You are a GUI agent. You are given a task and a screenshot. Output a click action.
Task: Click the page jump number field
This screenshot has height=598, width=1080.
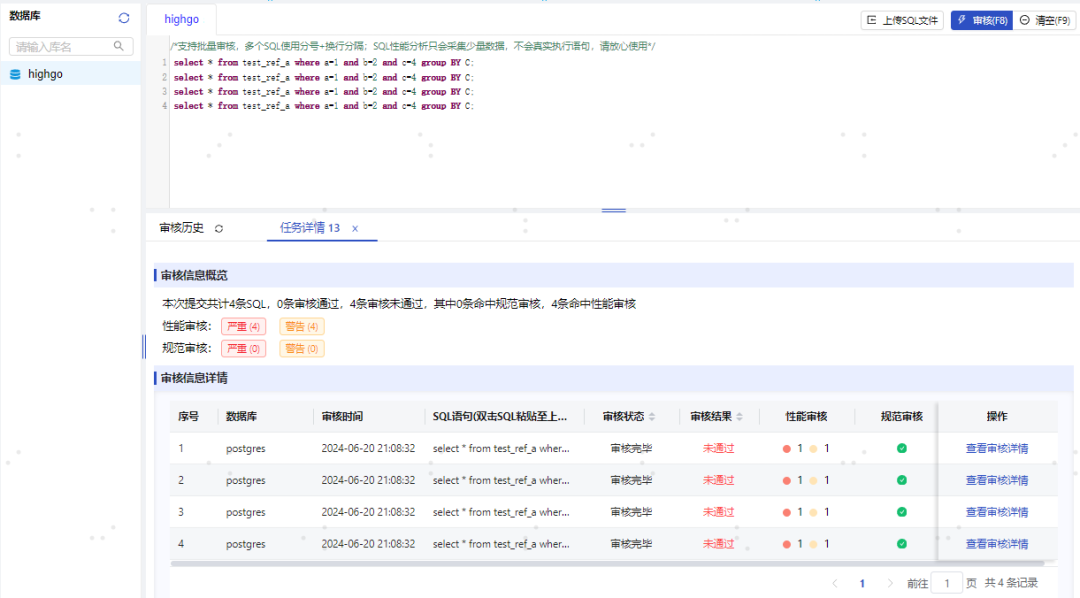[946, 584]
